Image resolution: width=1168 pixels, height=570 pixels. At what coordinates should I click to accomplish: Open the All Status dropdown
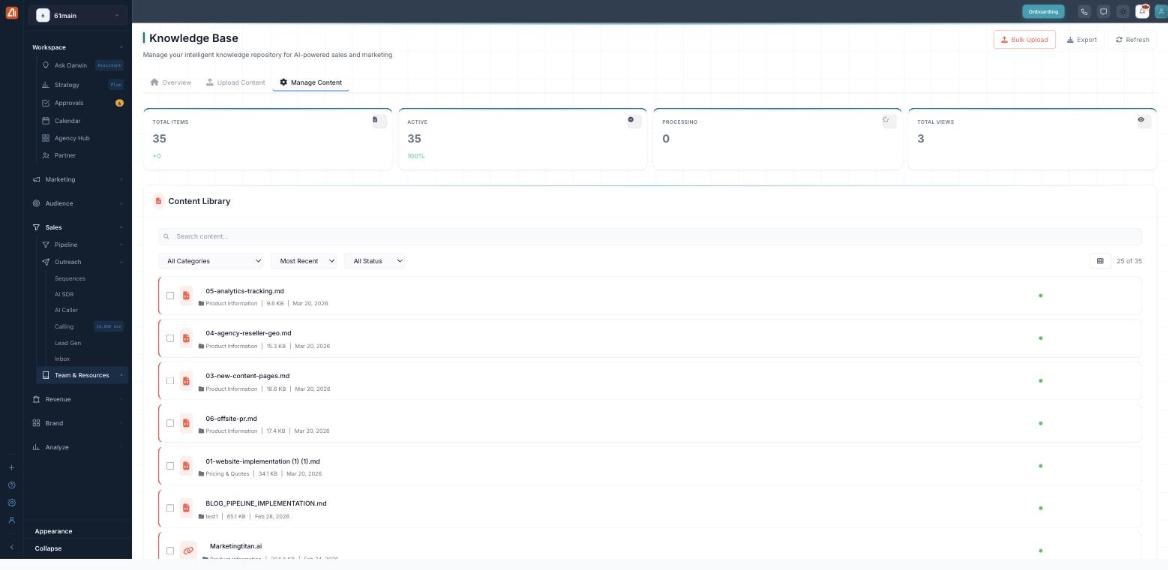click(376, 261)
